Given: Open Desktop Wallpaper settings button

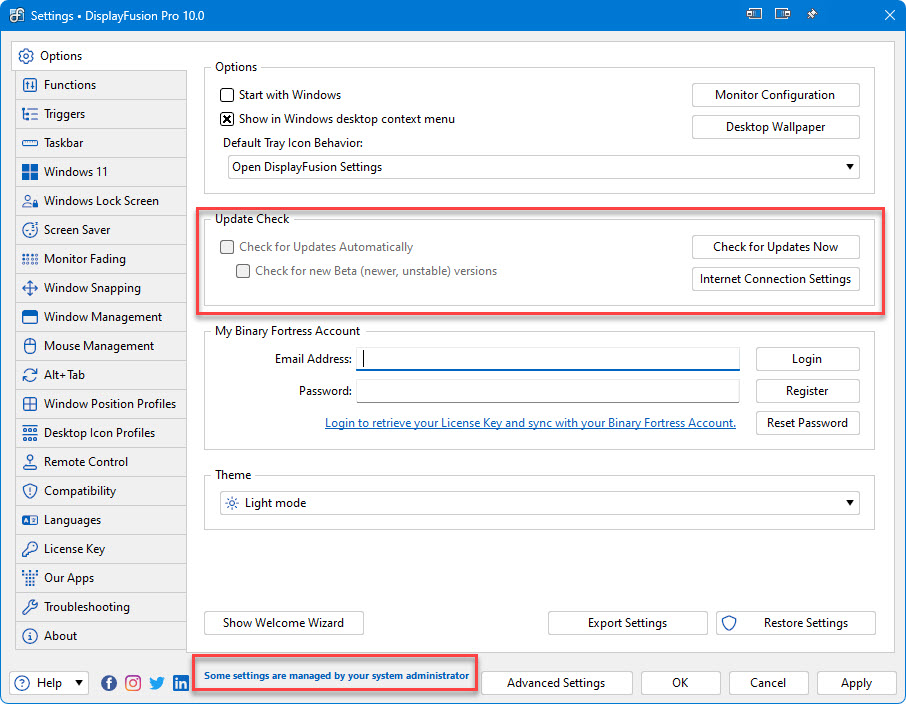Looking at the screenshot, I should tap(775, 127).
